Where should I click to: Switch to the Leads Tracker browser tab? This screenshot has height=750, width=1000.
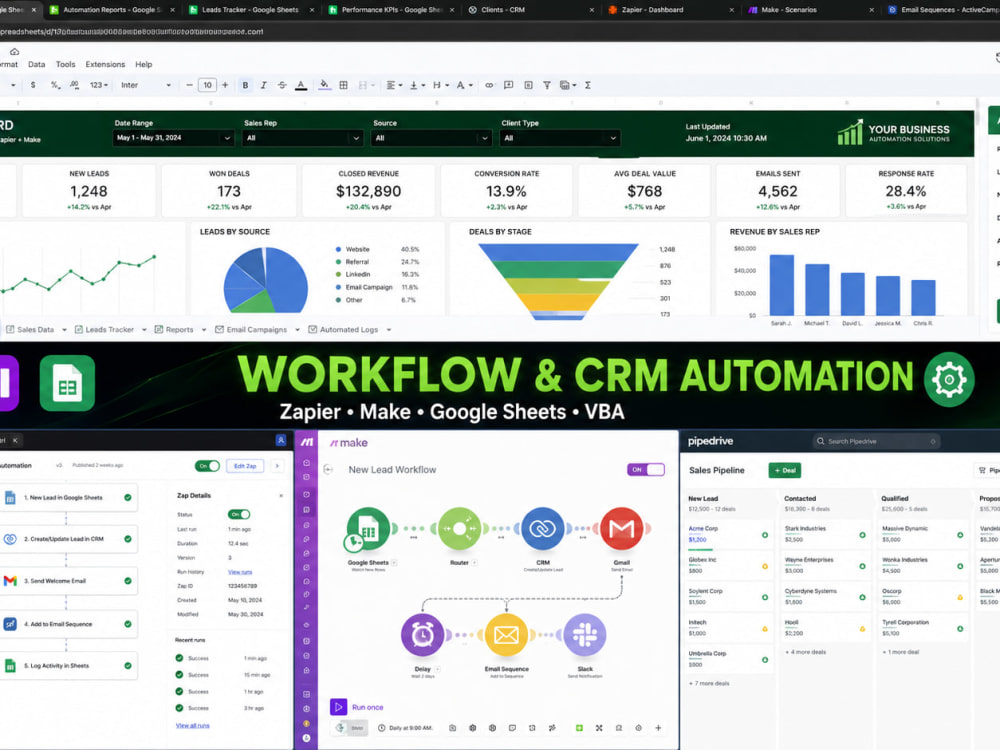[x=251, y=10]
